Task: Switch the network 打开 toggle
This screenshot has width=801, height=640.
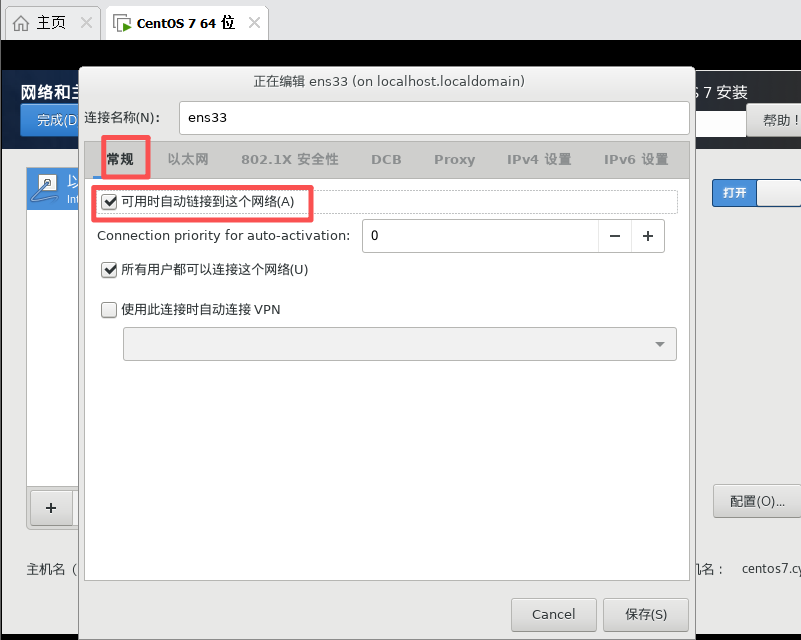Action: 757,193
